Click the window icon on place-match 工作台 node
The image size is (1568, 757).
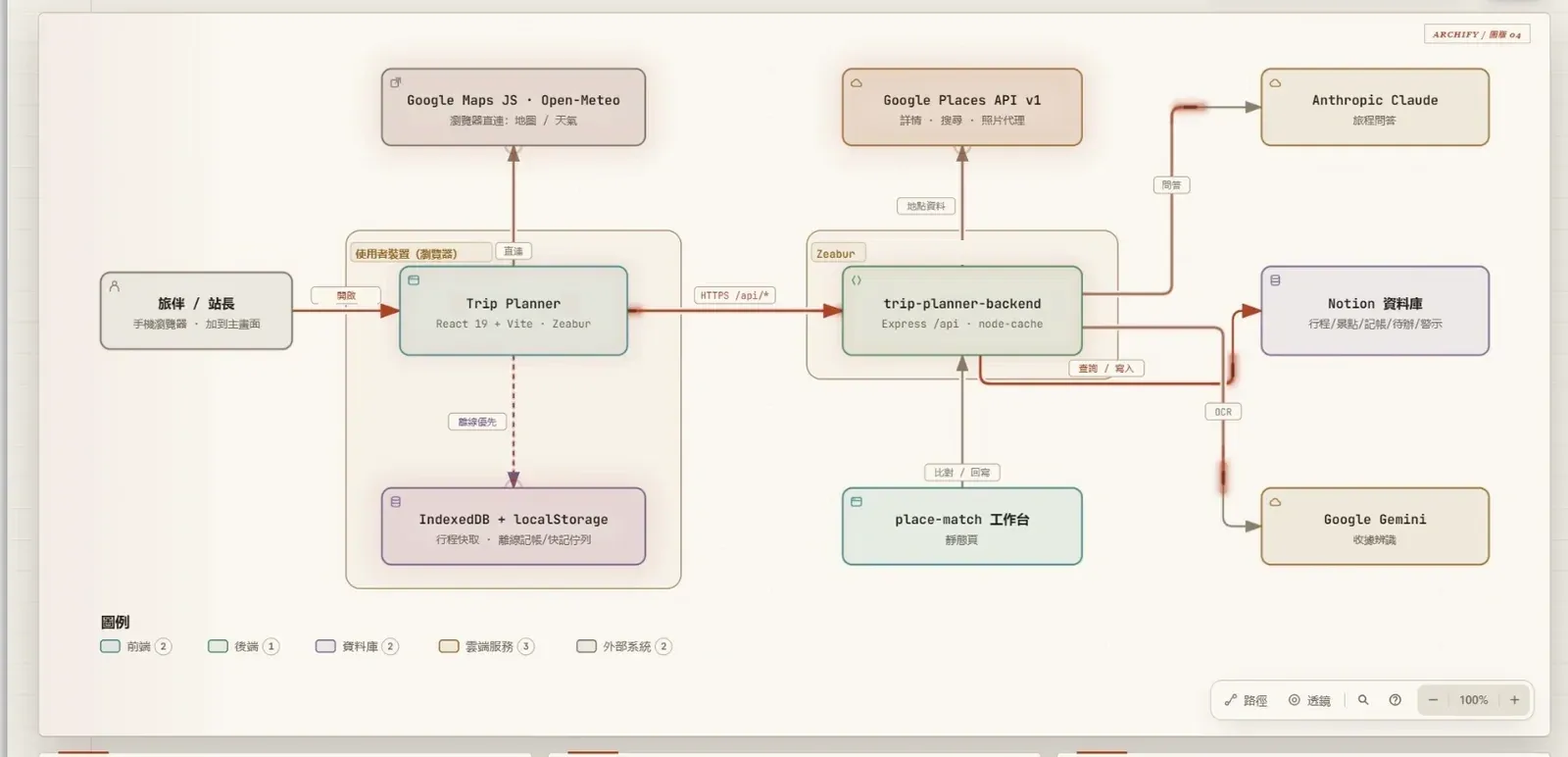[x=857, y=502]
